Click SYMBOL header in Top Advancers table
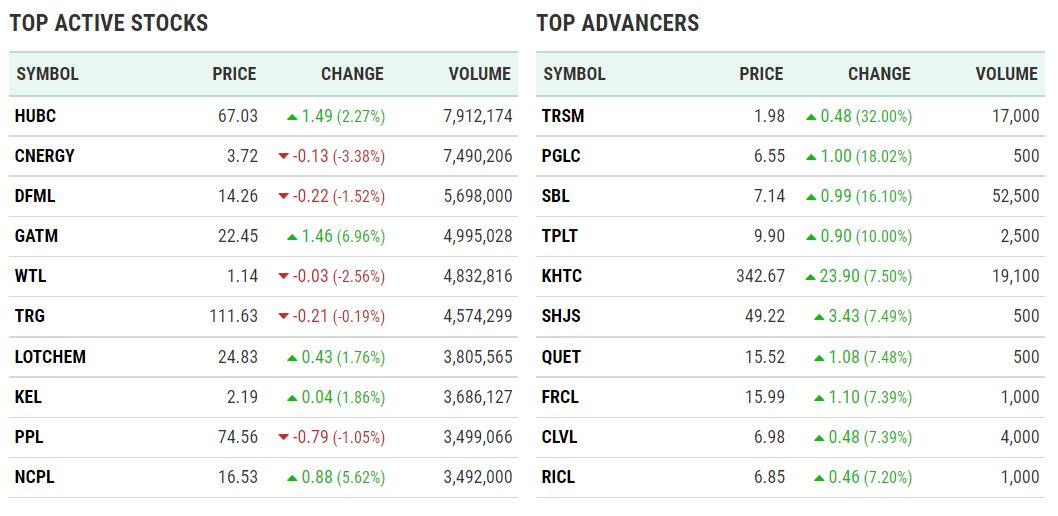The image size is (1058, 516). coord(574,74)
